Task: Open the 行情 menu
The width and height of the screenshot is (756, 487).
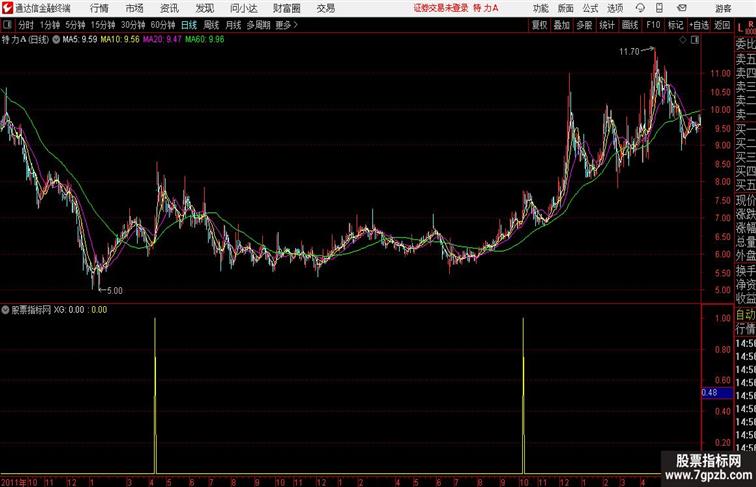Action: [x=99, y=8]
